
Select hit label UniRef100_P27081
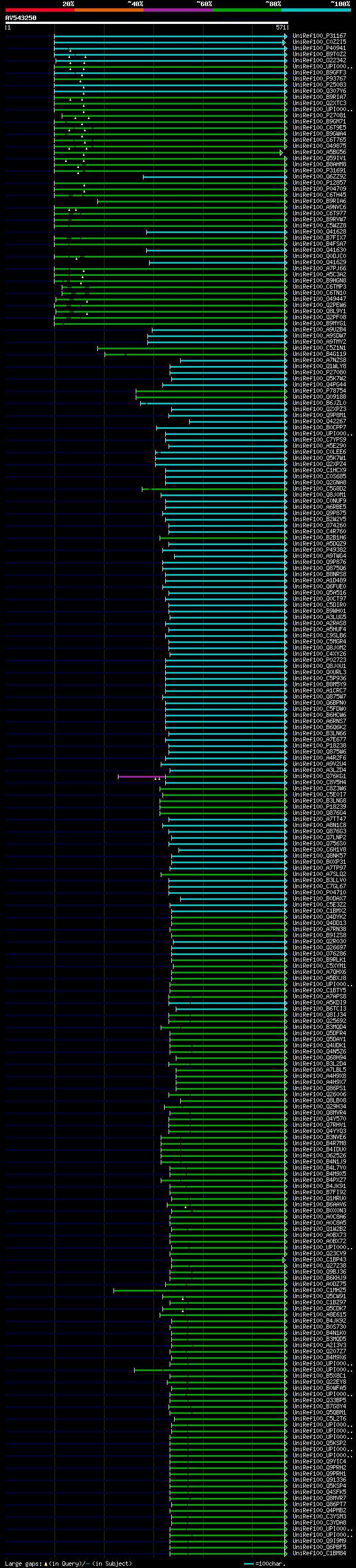pyautogui.click(x=319, y=116)
